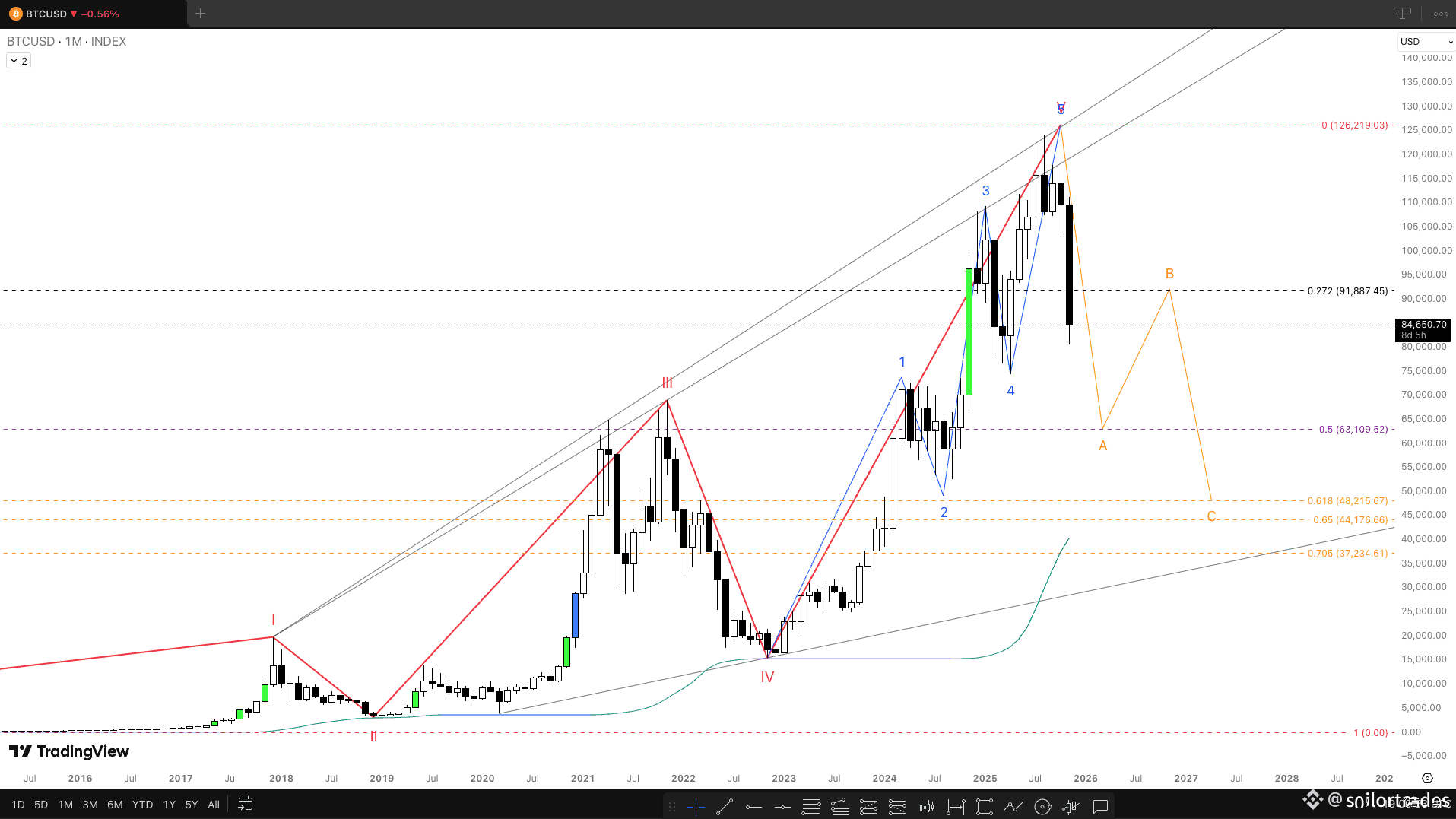Screen dimensions: 1456x819
Task: Click the 2026 label on time axis
Action: pos(1085,779)
